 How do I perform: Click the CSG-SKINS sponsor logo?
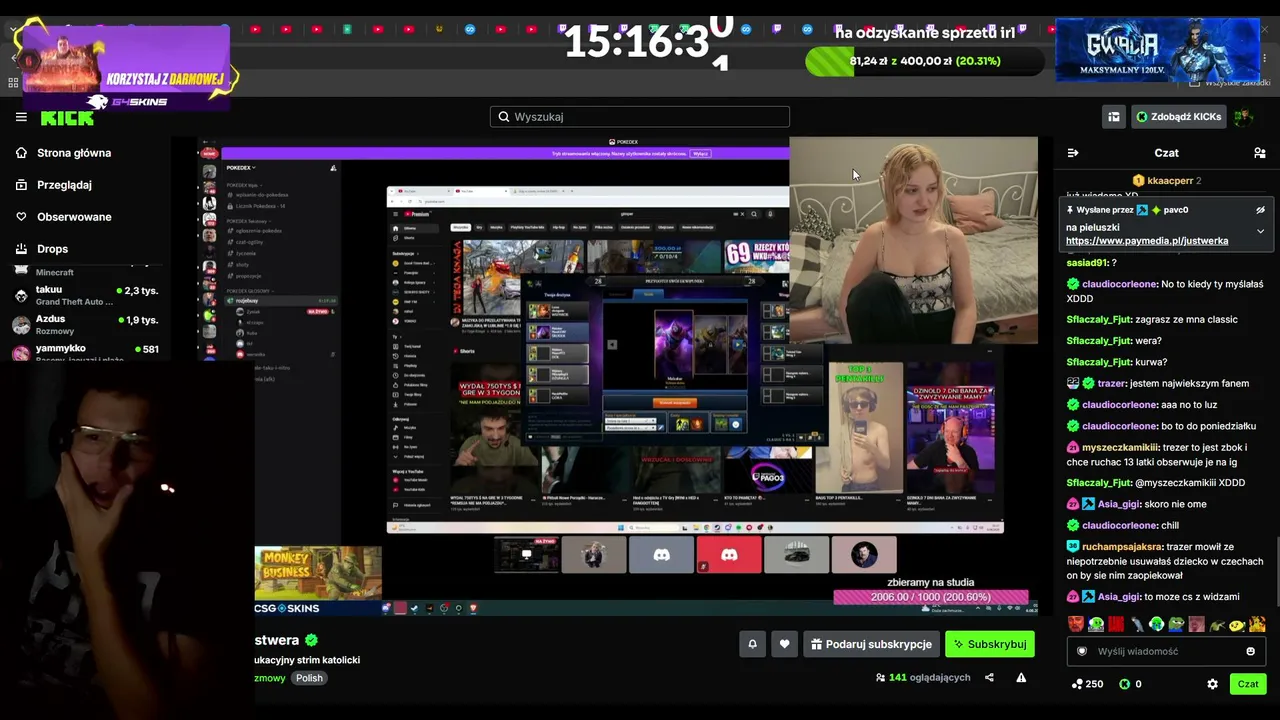point(287,608)
